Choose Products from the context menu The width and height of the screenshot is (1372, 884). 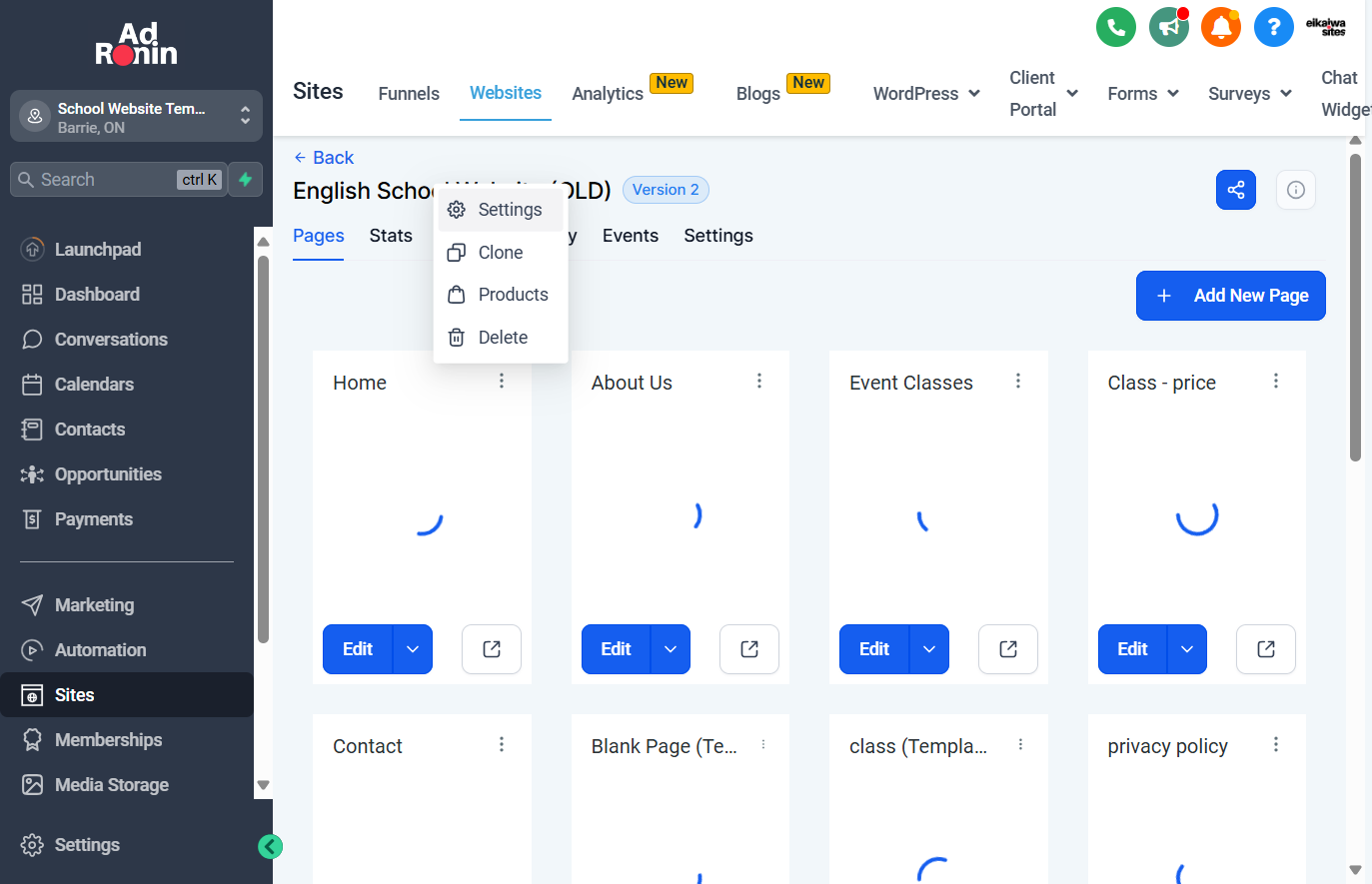[x=501, y=295]
